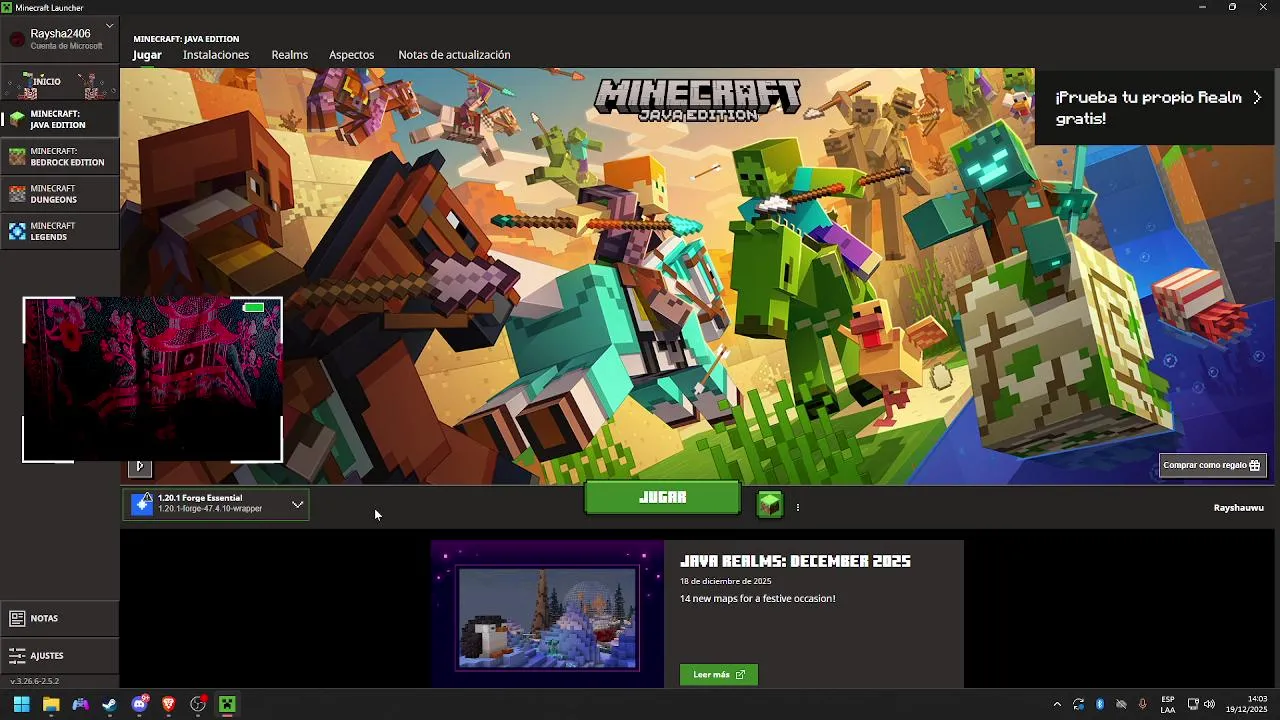1280x720 pixels.
Task: Open three-dot menu next to JUGAR
Action: 798,507
